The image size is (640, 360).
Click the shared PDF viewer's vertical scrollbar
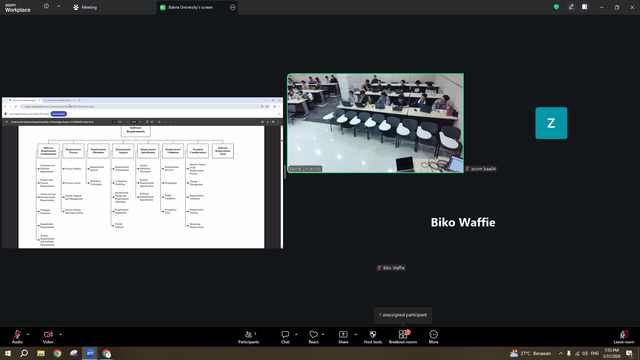pyautogui.click(x=281, y=186)
